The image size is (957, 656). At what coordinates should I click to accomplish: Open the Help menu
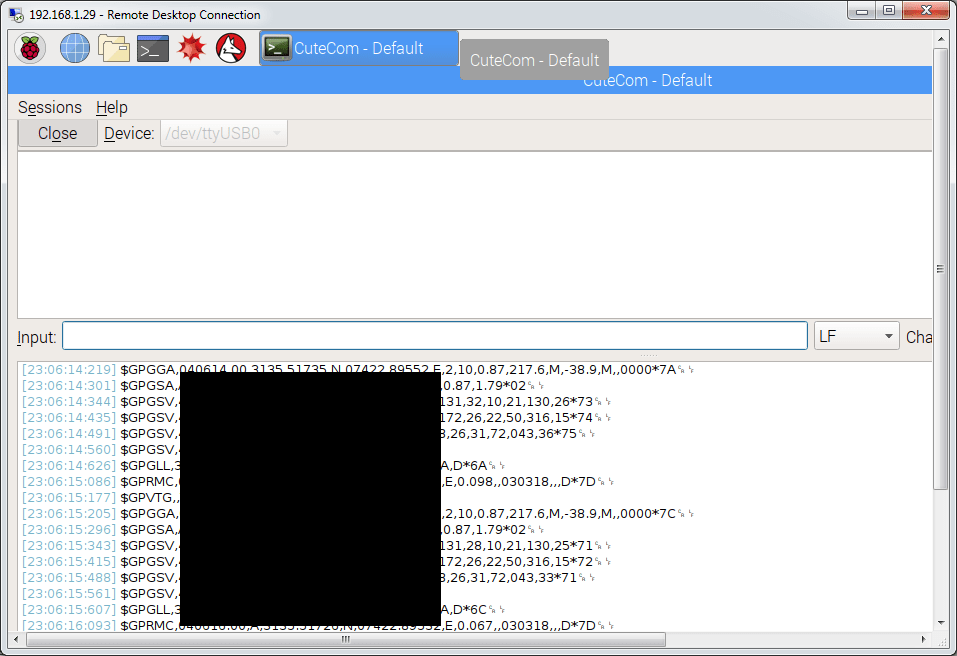112,107
